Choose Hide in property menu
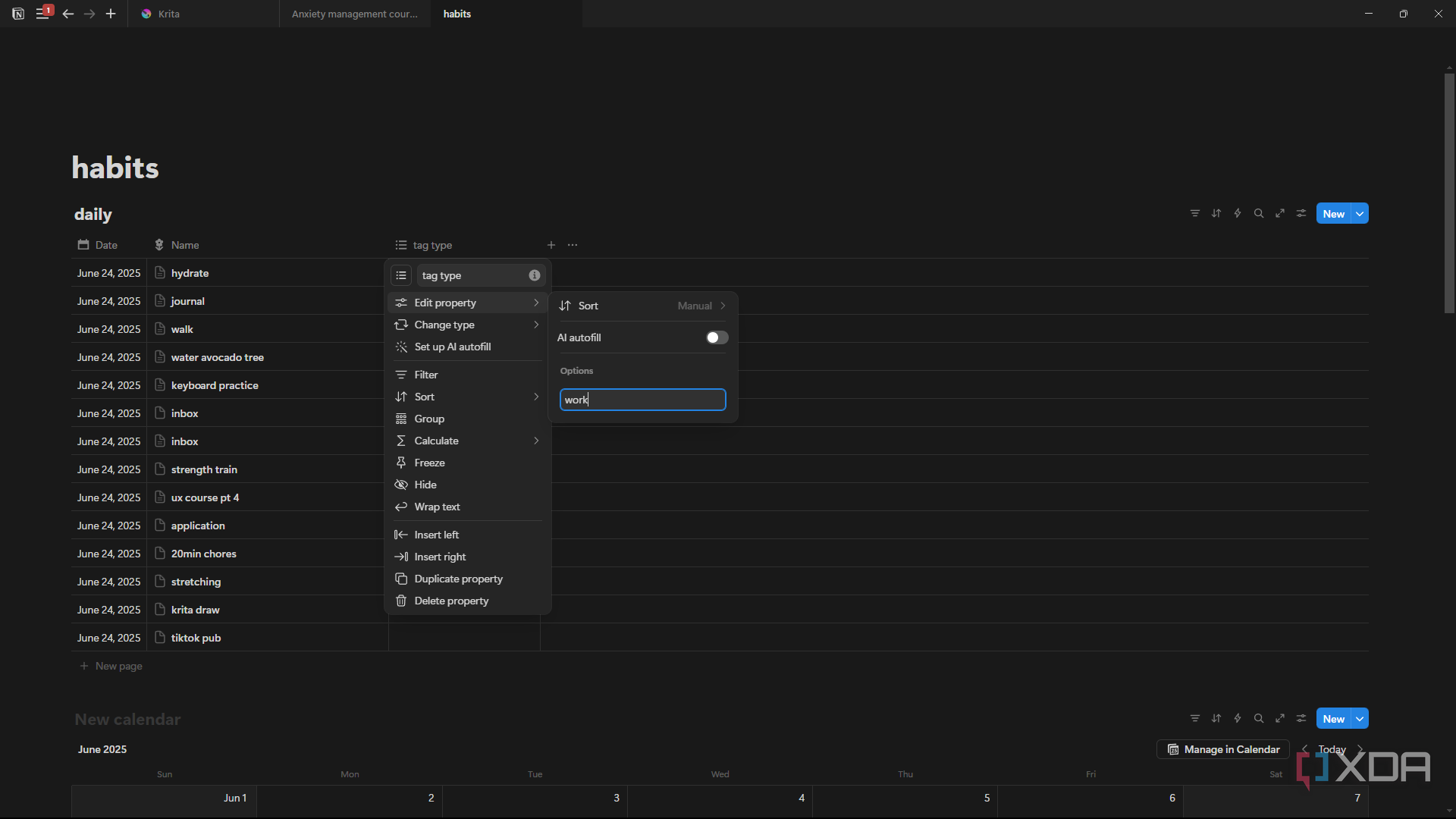Screen dimensions: 1456x819 pos(468,485)
